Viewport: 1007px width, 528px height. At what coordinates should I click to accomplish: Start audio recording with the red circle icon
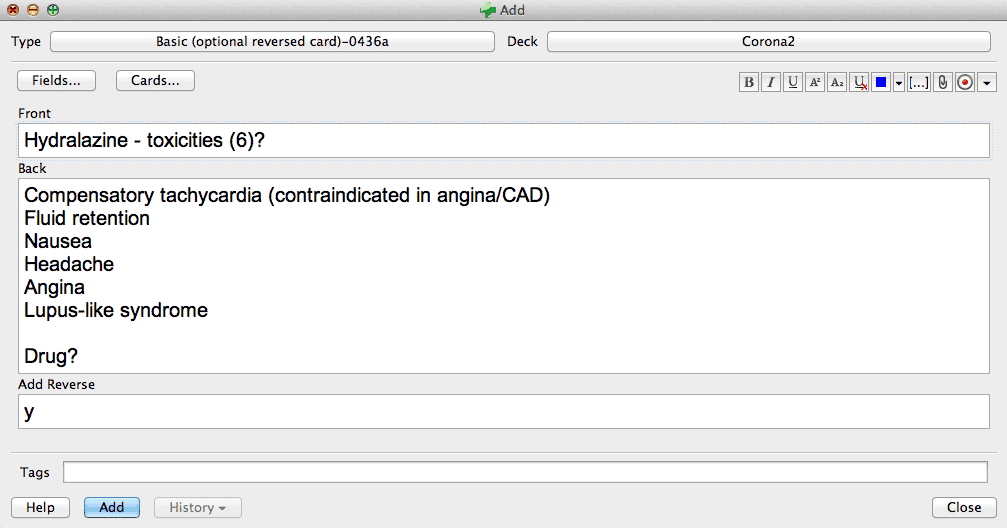(x=965, y=82)
